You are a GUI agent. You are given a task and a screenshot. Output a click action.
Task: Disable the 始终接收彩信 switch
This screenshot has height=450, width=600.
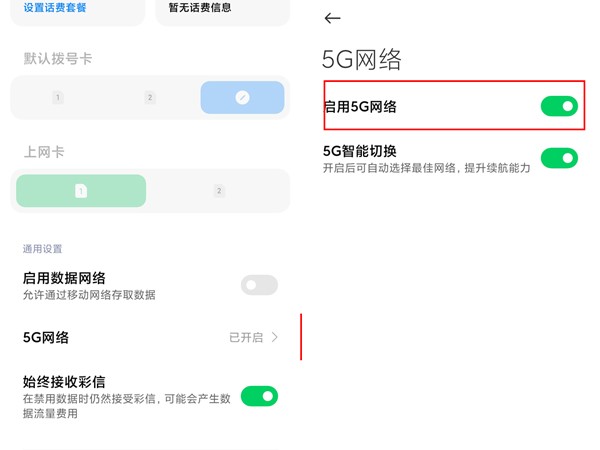point(259,396)
